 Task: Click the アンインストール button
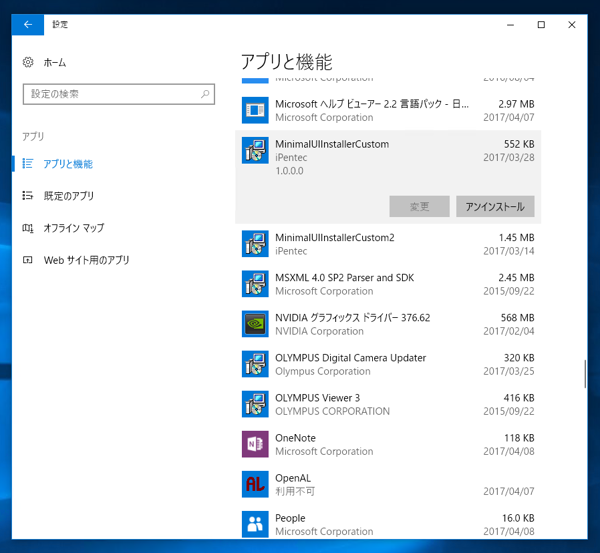(x=495, y=207)
